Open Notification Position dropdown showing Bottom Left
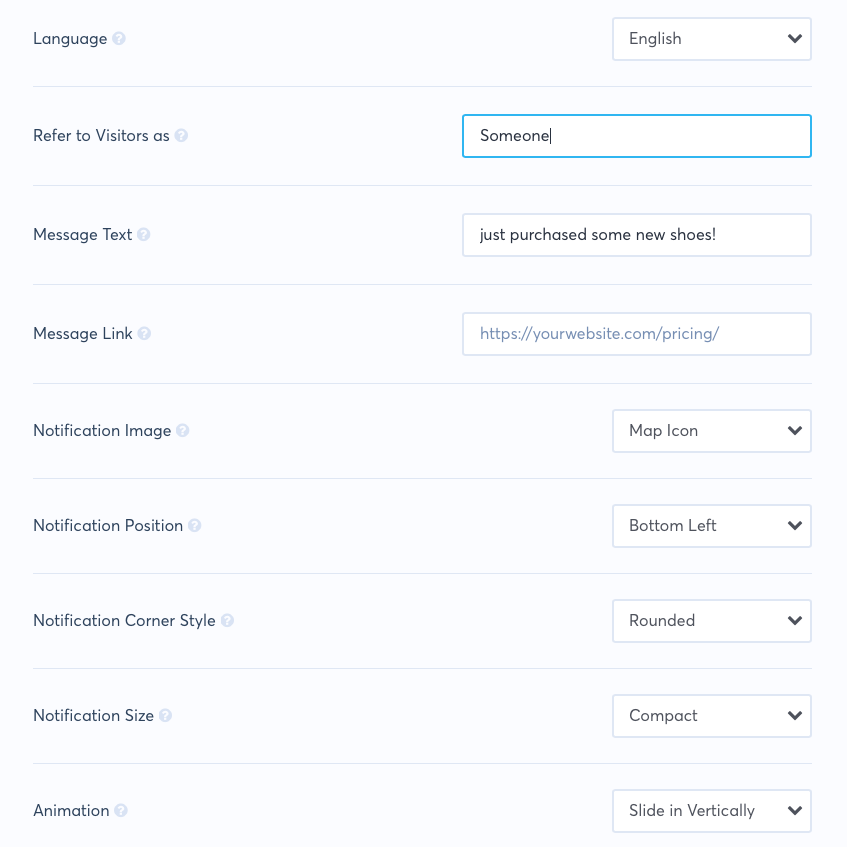This screenshot has width=857, height=847. 711,526
